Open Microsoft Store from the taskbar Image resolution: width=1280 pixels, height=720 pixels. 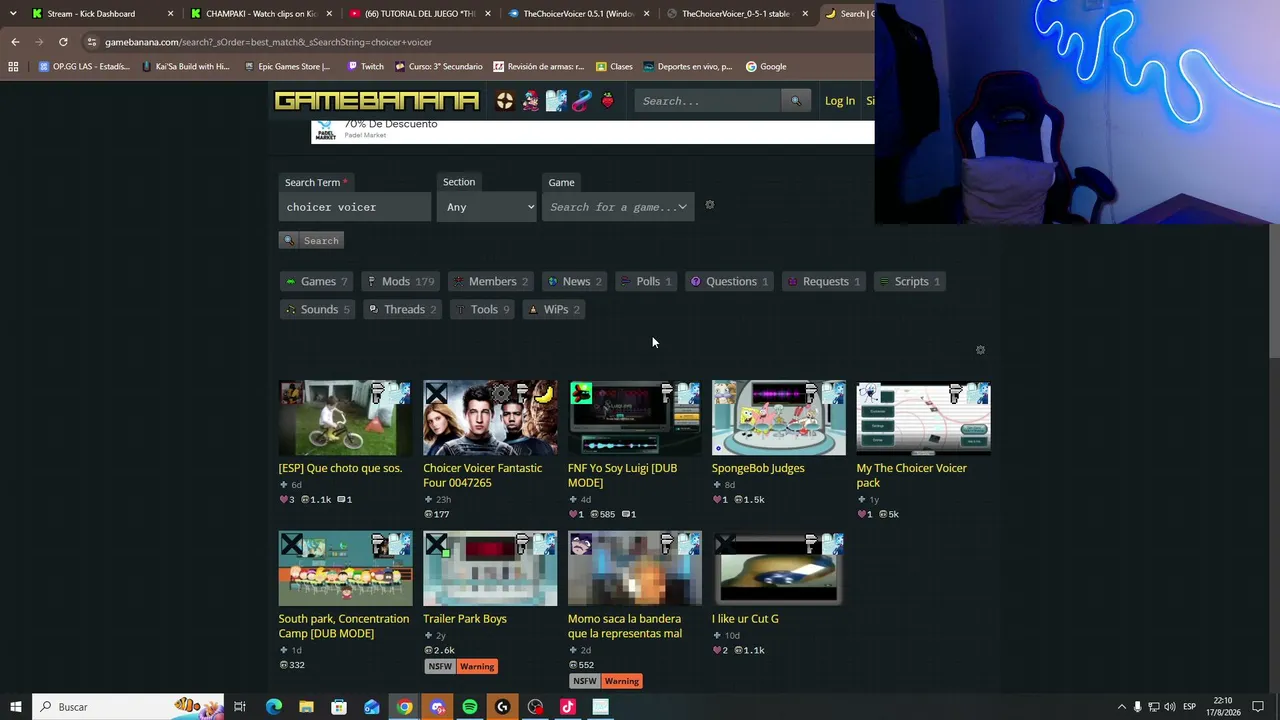[x=339, y=707]
